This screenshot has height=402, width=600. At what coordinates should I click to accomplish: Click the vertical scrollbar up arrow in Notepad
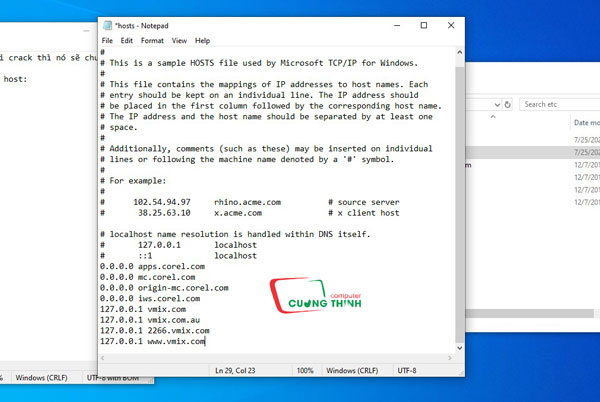point(460,52)
